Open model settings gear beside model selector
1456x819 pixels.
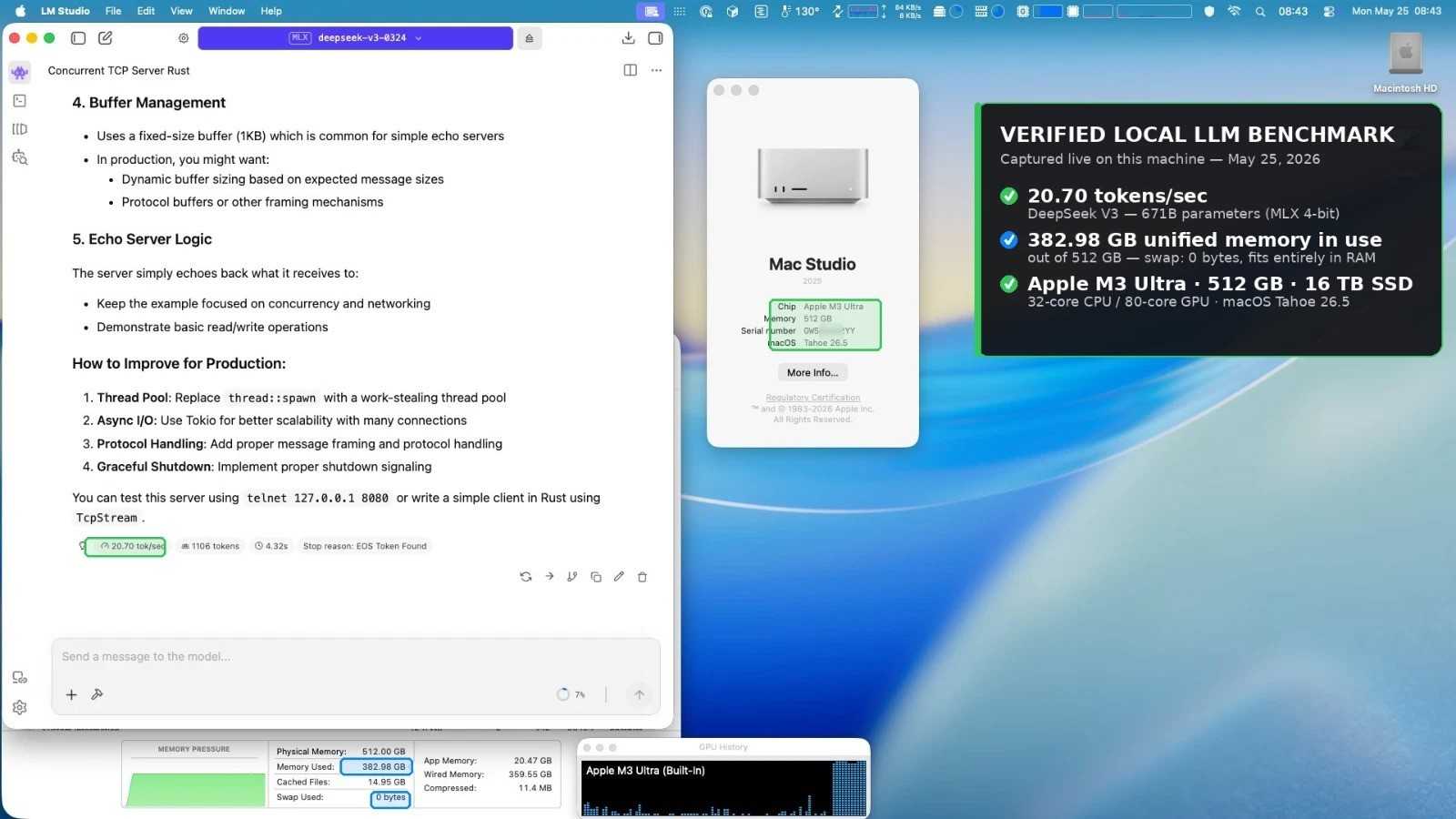pyautogui.click(x=184, y=38)
